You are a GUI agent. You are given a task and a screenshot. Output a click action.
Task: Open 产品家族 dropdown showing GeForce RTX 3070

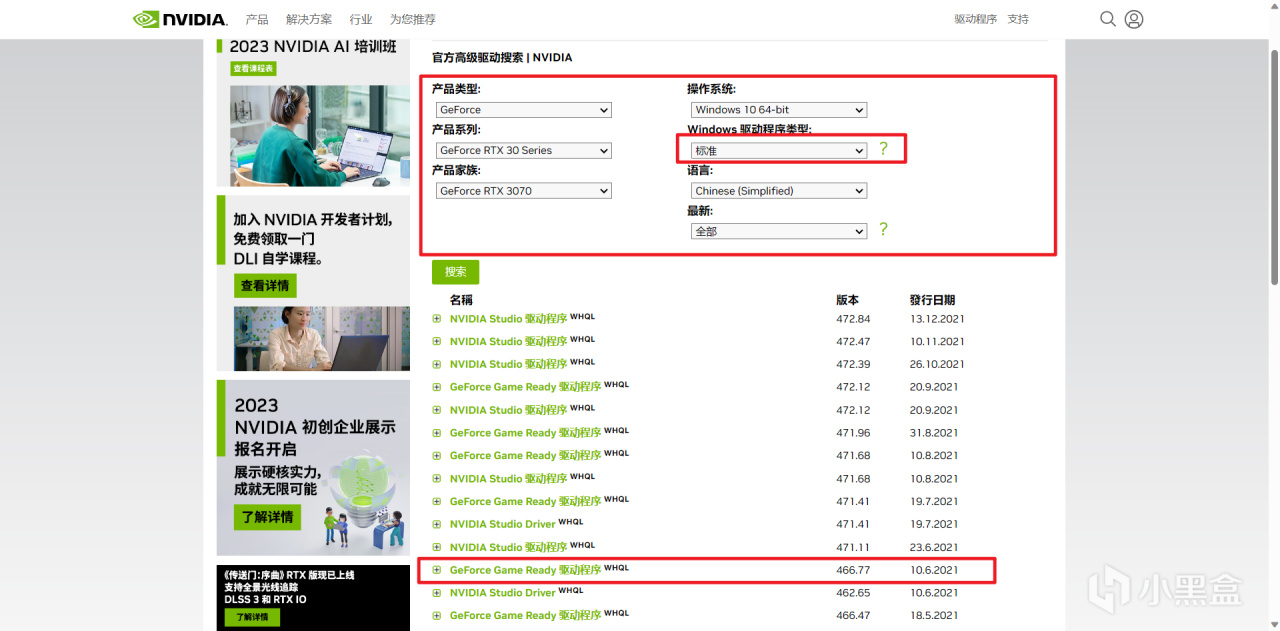click(523, 191)
